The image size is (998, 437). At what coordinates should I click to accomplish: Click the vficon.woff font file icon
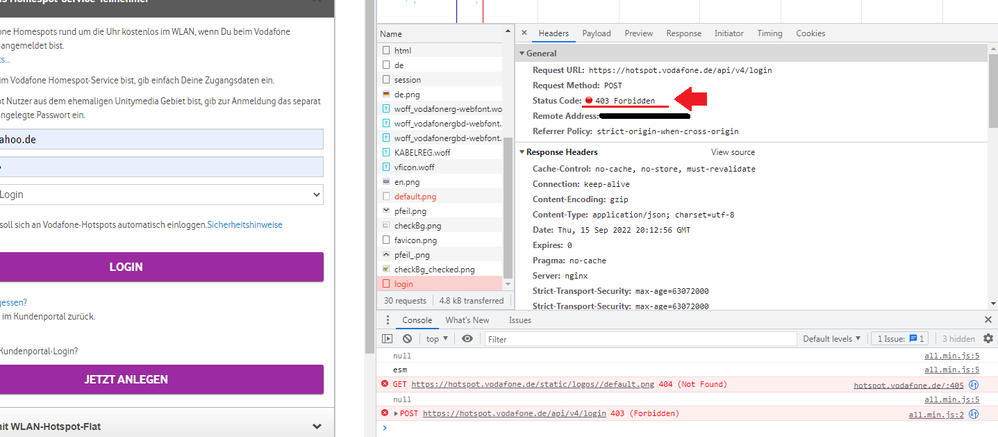[386, 167]
